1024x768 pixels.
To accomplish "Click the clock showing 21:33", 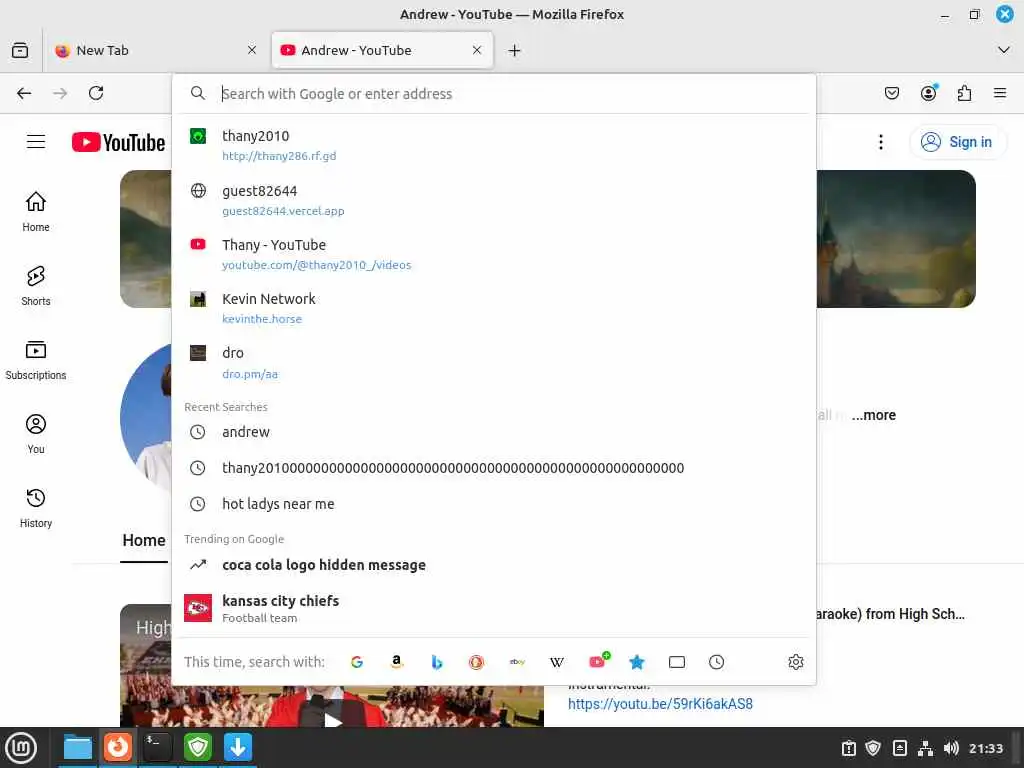I will (x=986, y=748).
